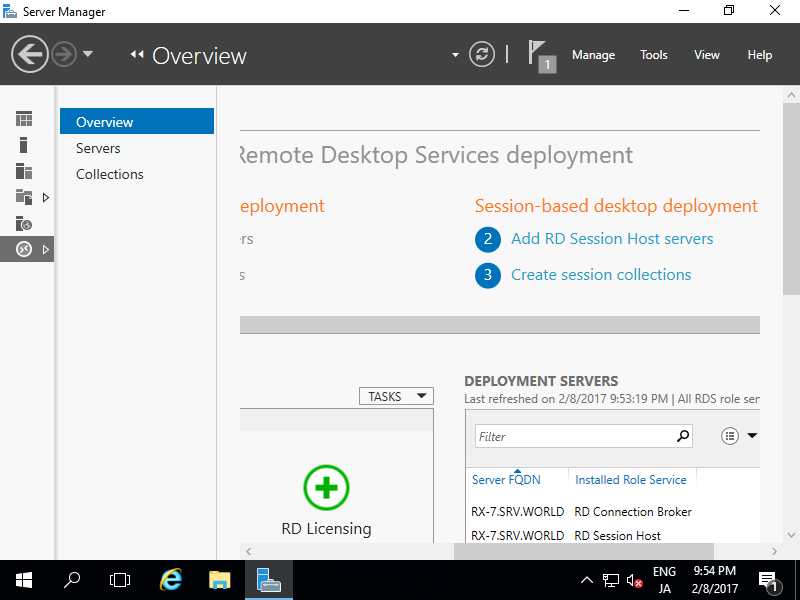The width and height of the screenshot is (800, 600).
Task: Open the File and Storage Services icon
Action: (24, 197)
